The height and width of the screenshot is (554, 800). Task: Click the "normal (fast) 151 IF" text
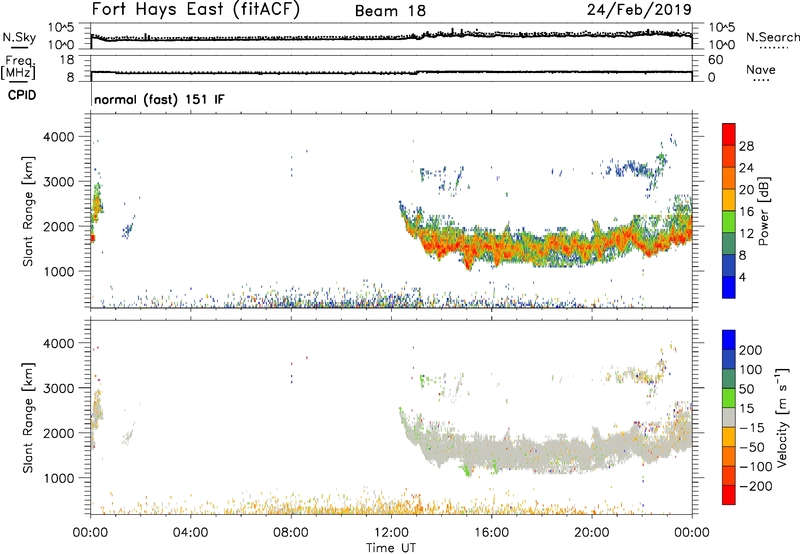(x=159, y=99)
